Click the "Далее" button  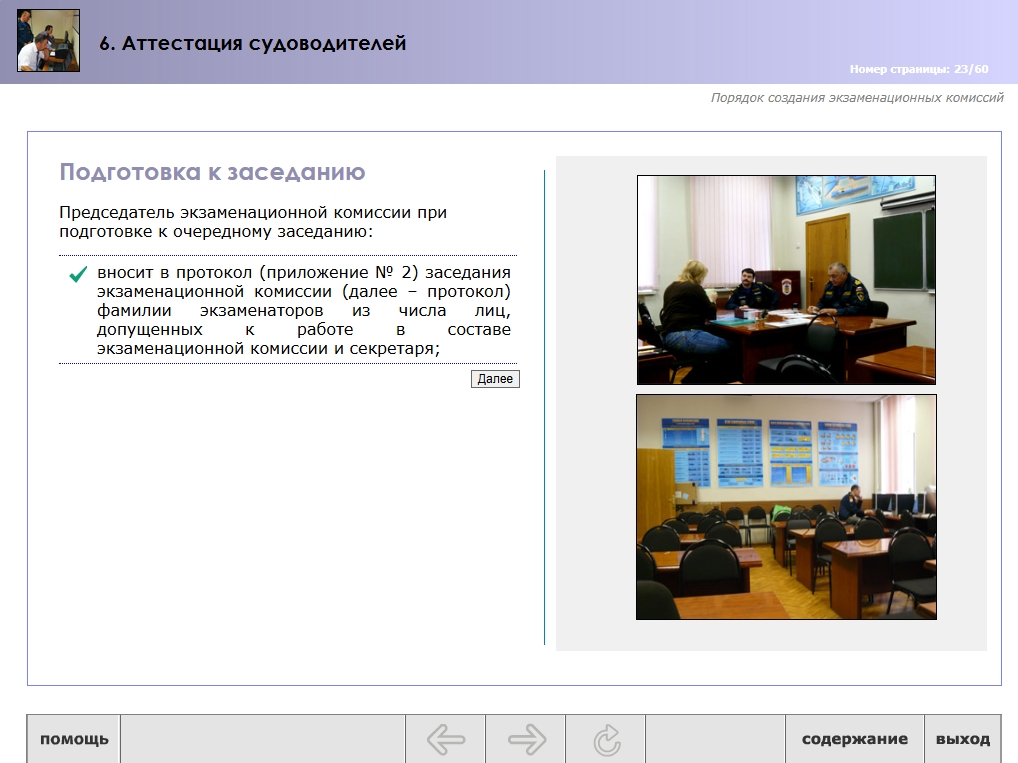click(x=495, y=379)
